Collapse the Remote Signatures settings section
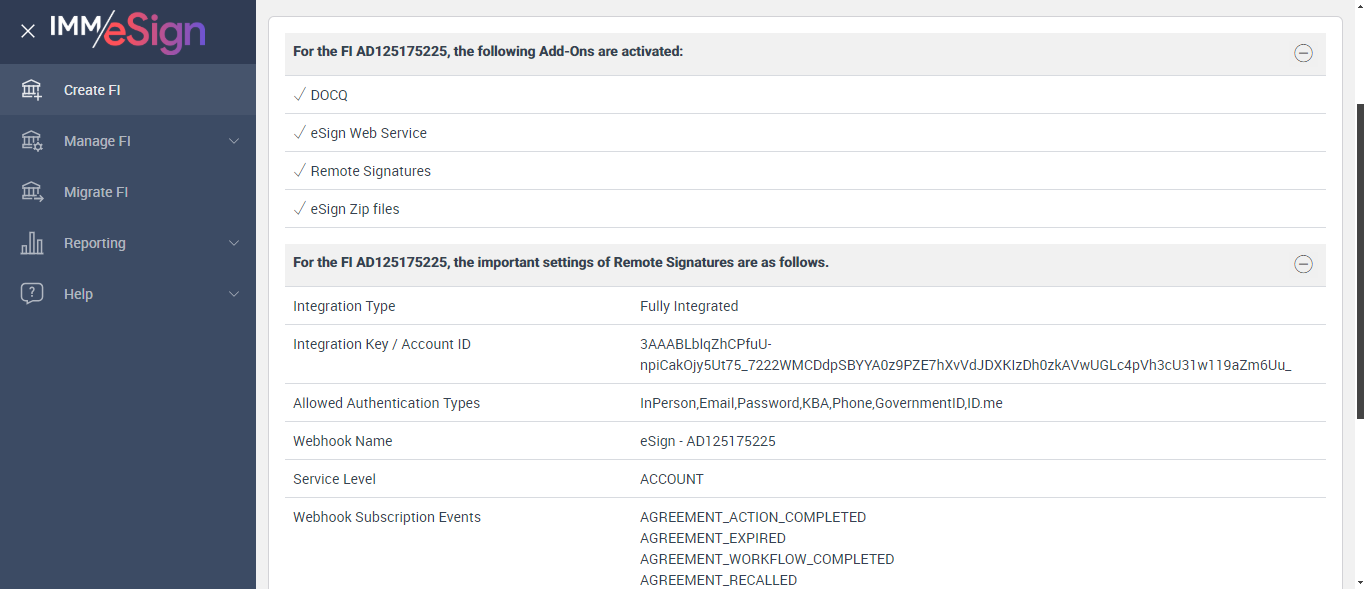This screenshot has height=589, width=1366. tap(1303, 264)
